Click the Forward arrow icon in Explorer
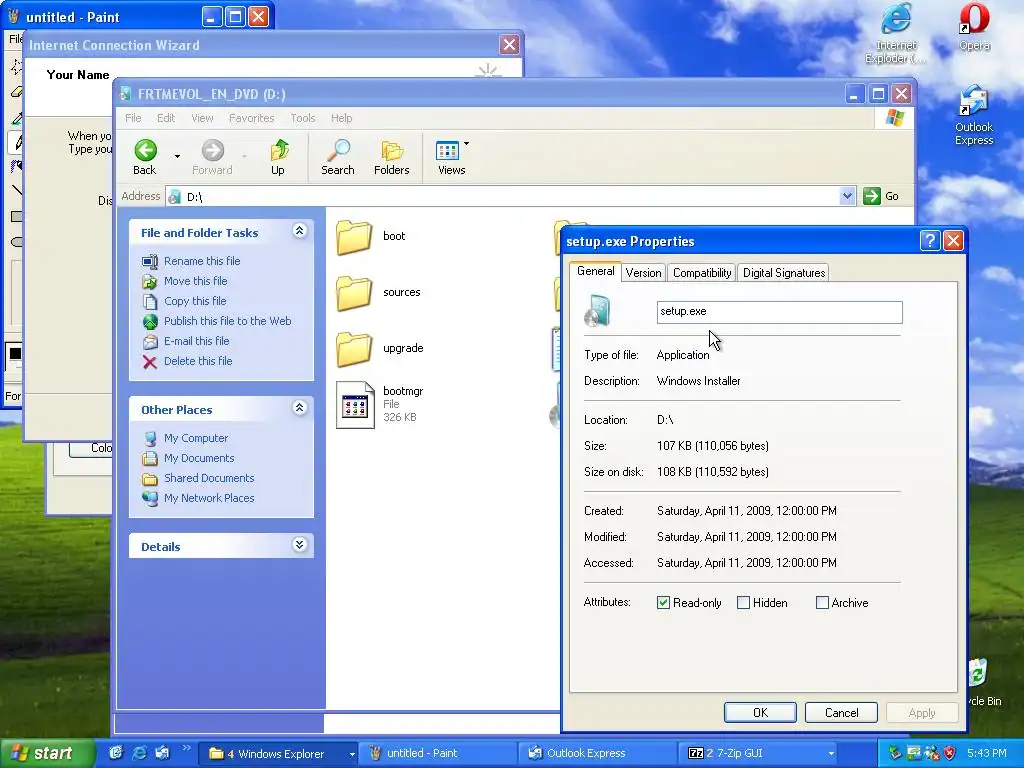 212,150
